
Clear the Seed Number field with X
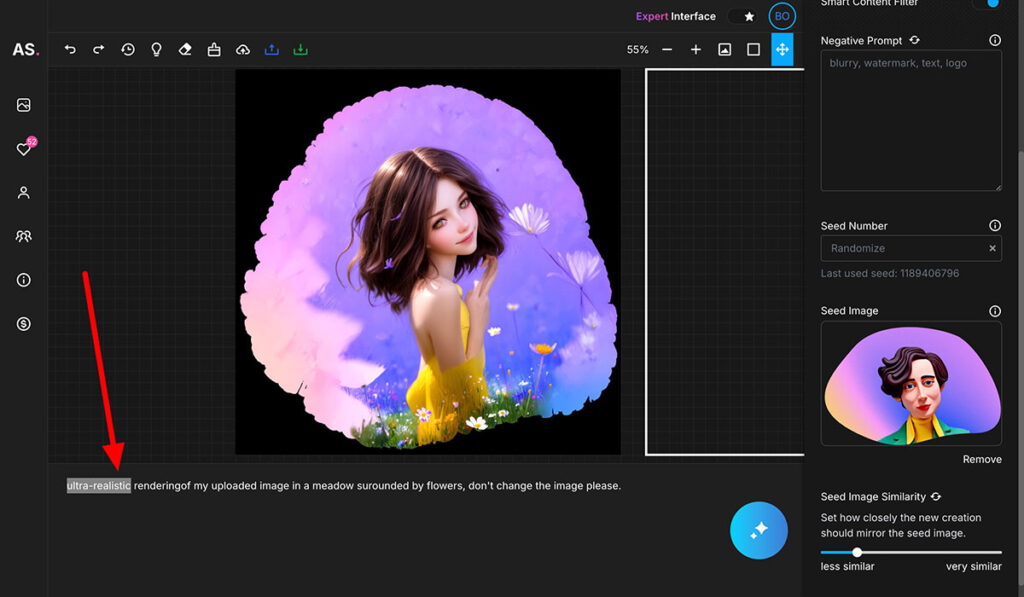992,248
